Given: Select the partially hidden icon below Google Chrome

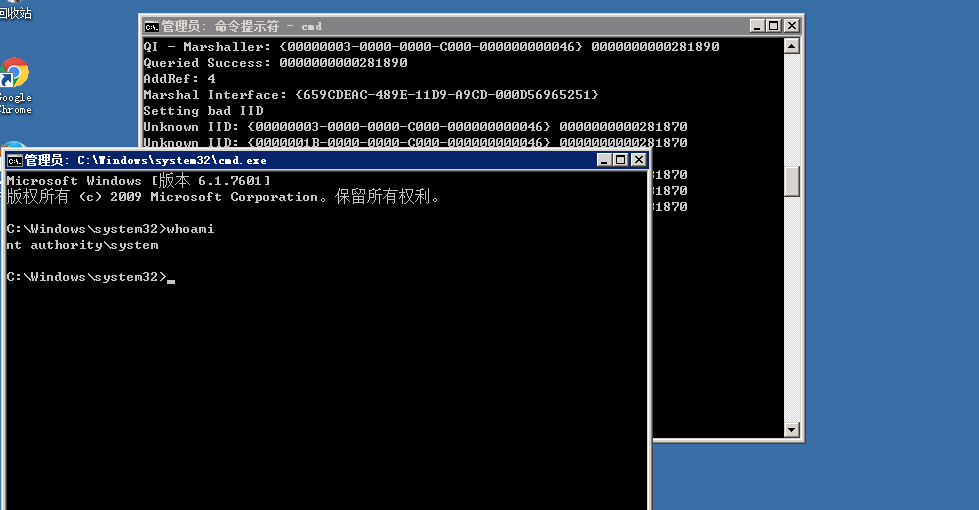Looking at the screenshot, I should tap(14, 148).
